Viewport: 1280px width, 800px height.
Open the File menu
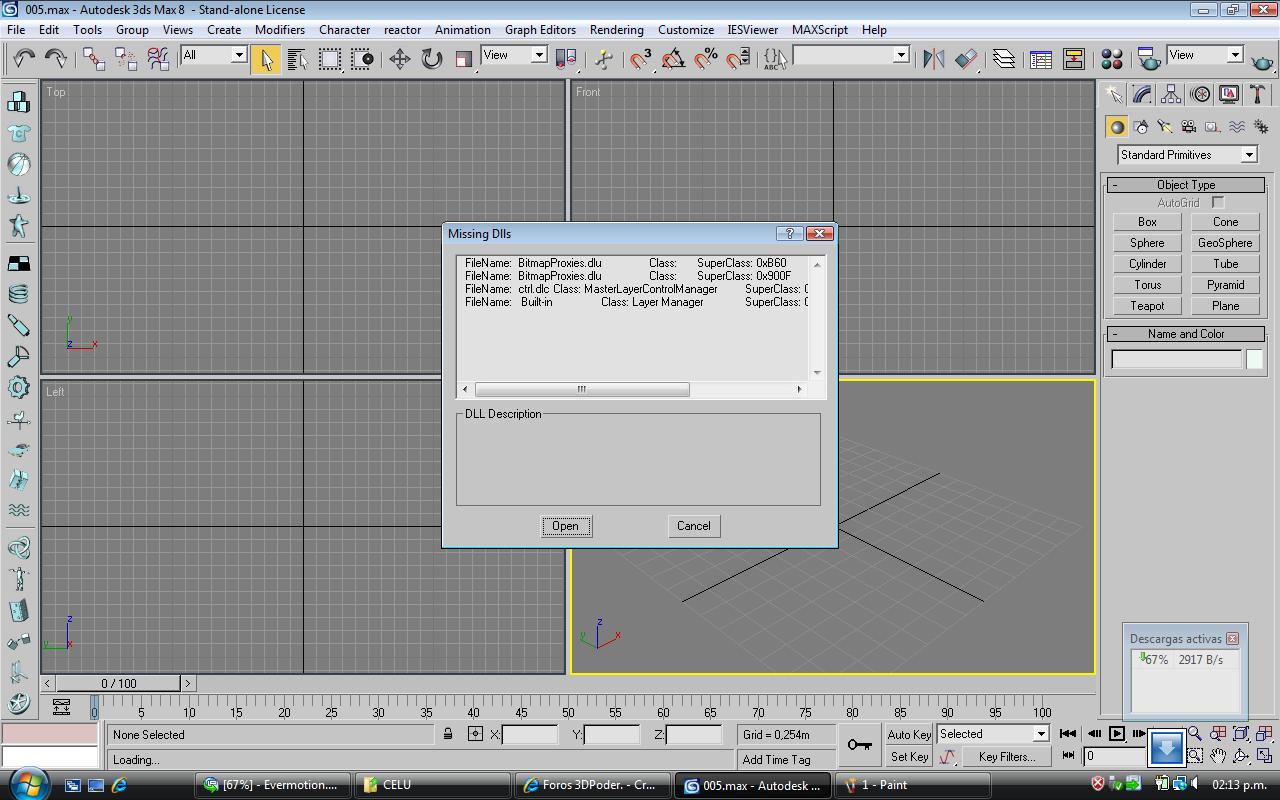point(16,30)
